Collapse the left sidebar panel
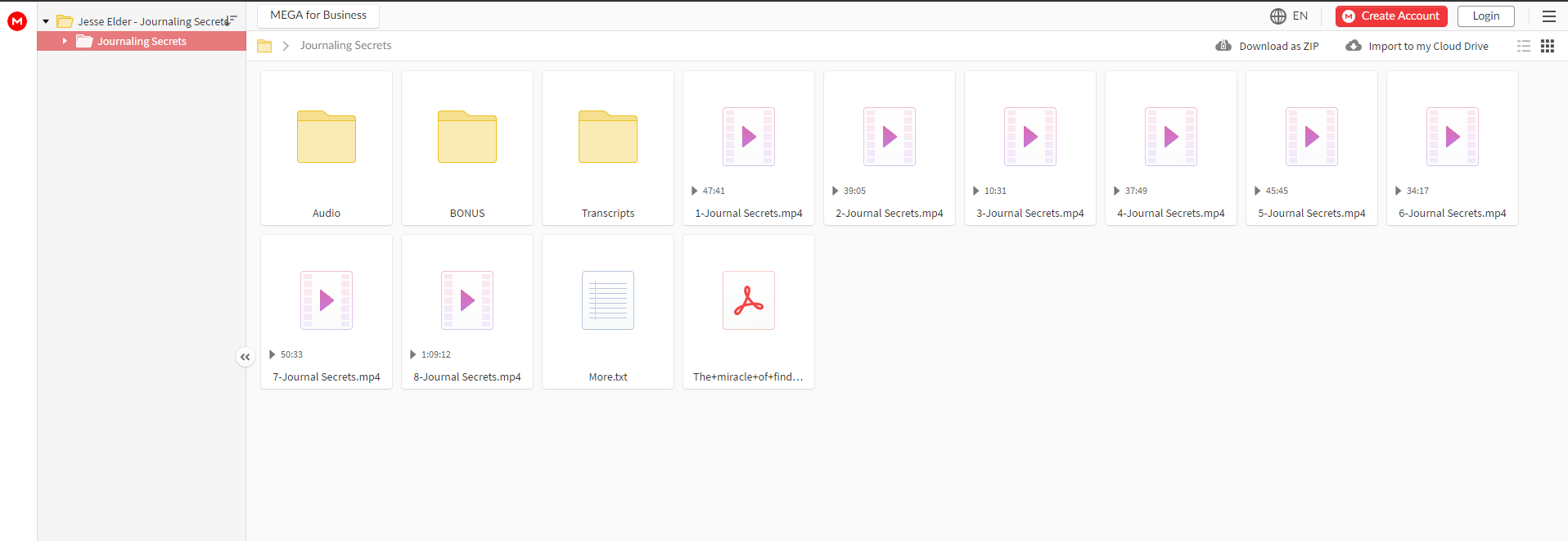Screen dimensions: 1568x541 [245, 357]
